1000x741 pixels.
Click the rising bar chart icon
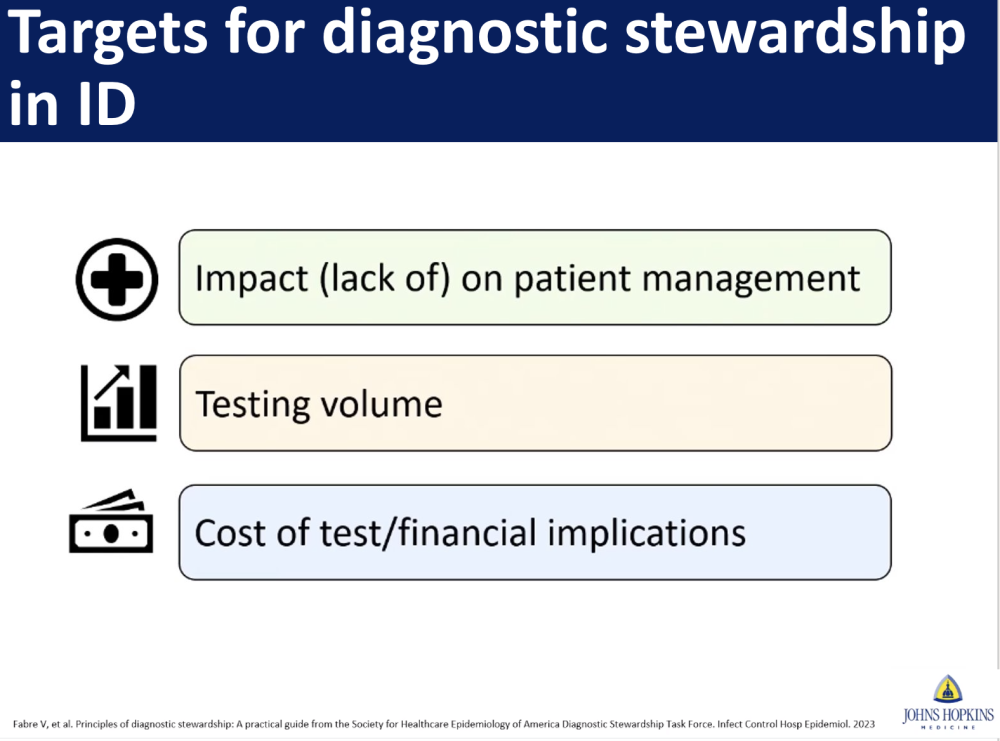tap(119, 403)
